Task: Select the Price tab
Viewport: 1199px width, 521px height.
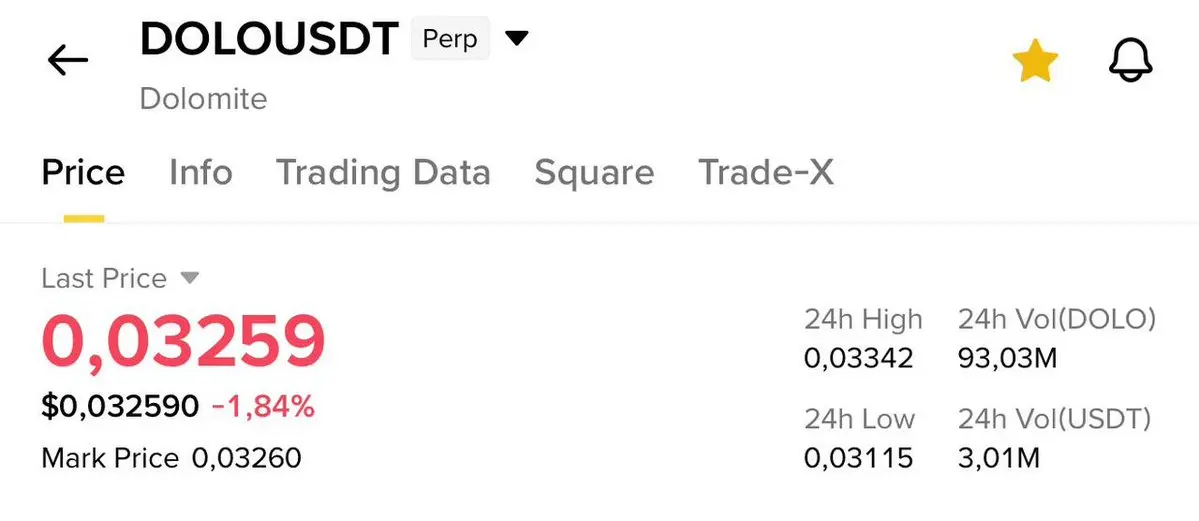Action: tap(83, 173)
